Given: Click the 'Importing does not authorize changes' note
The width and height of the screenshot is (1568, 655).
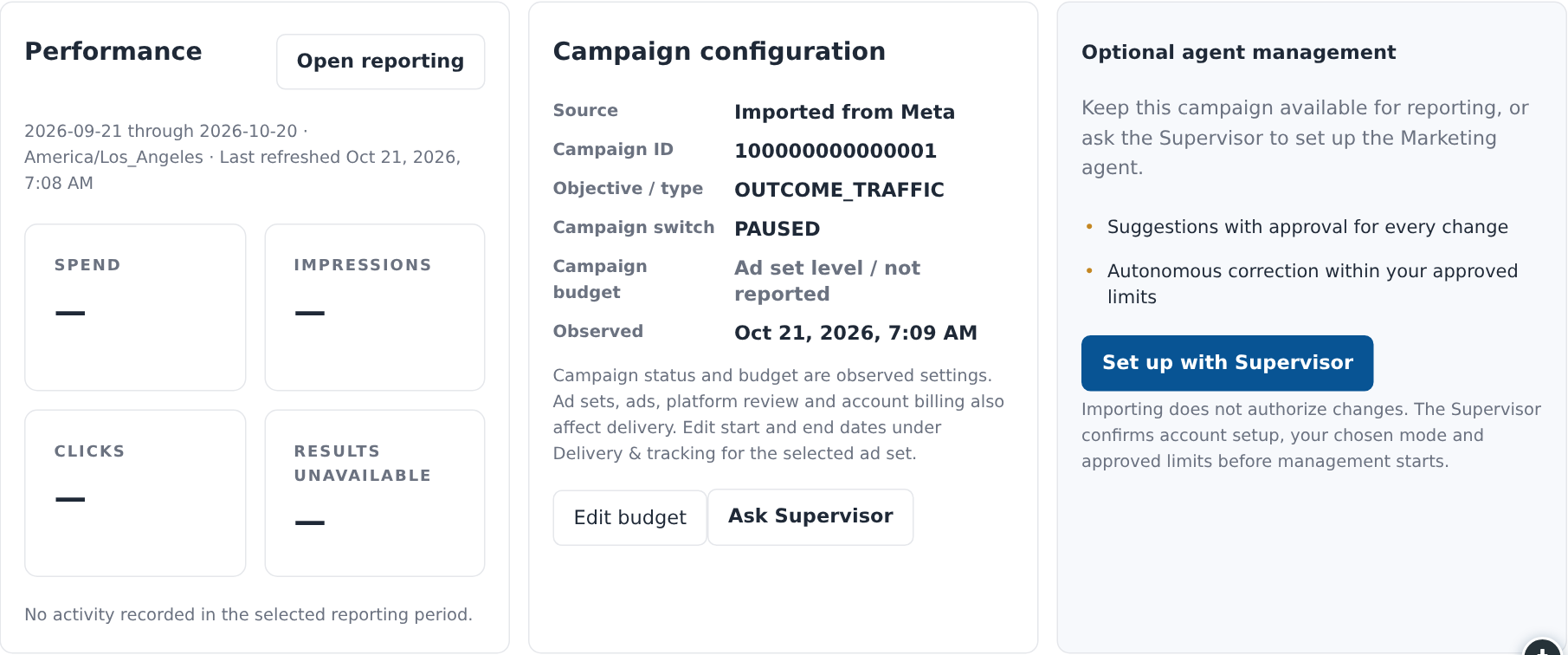Looking at the screenshot, I should 1311,435.
